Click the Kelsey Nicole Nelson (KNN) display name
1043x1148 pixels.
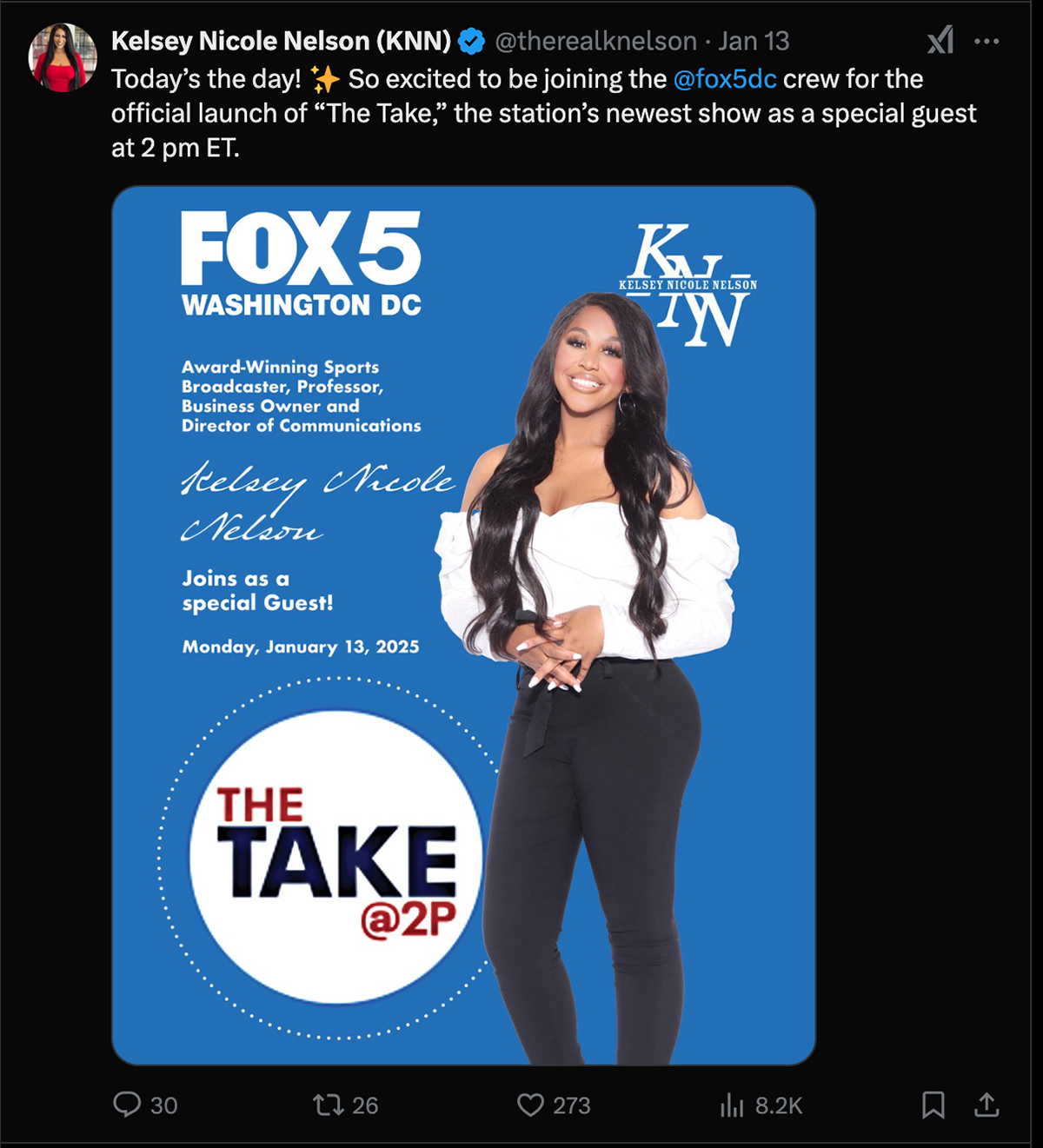[282, 41]
